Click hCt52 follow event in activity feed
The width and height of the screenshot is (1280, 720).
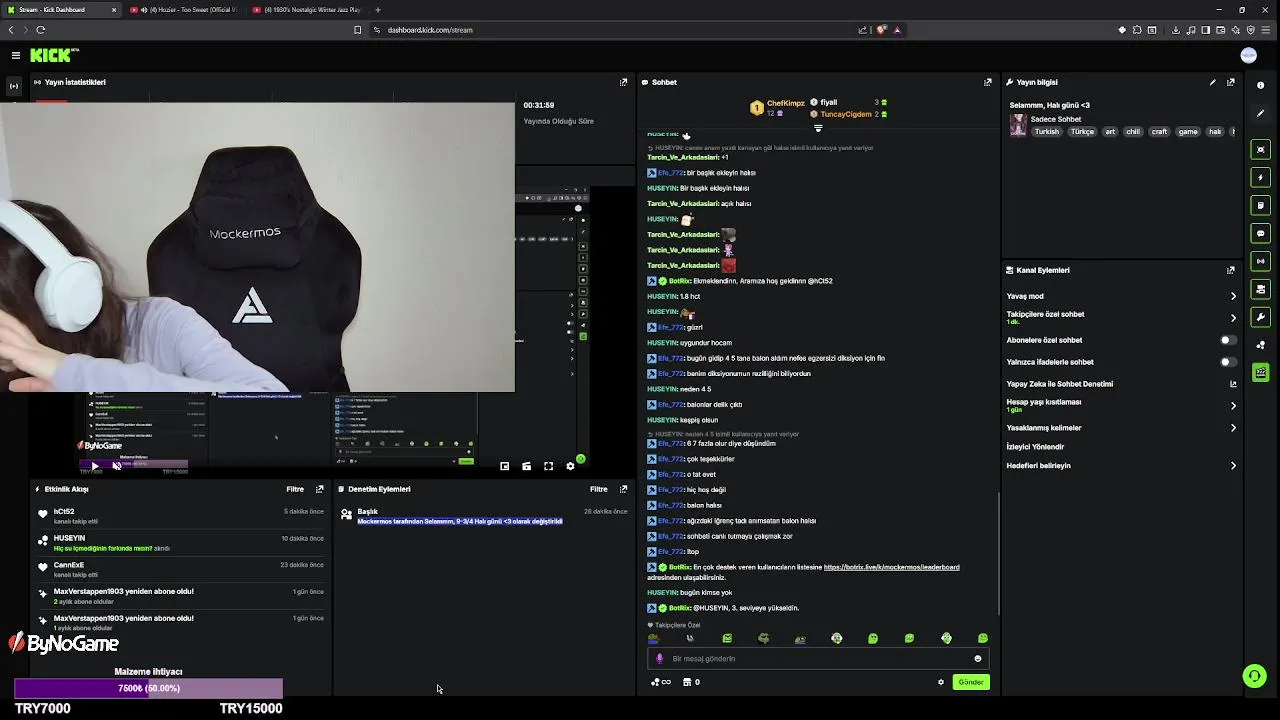point(180,516)
